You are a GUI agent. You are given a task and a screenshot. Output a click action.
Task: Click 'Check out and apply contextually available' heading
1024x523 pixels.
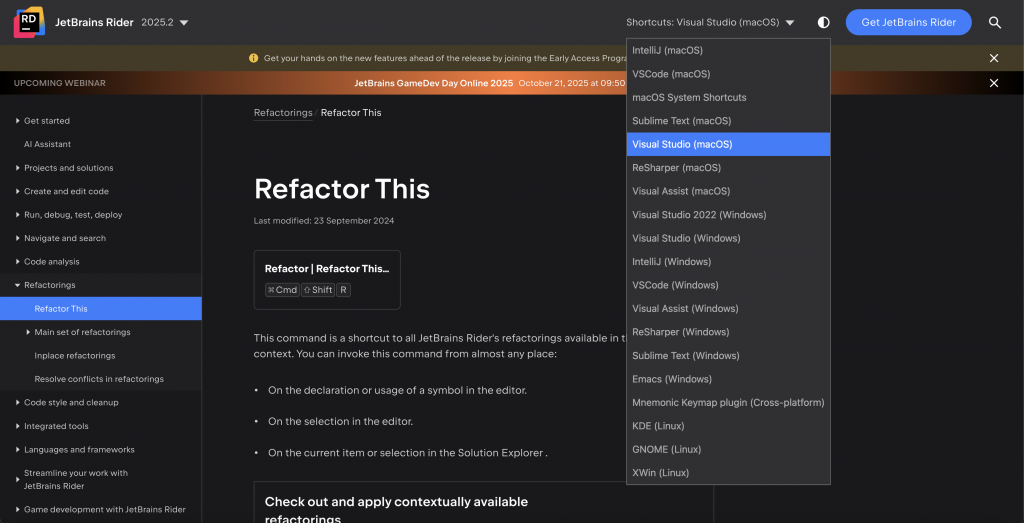tap(396, 502)
